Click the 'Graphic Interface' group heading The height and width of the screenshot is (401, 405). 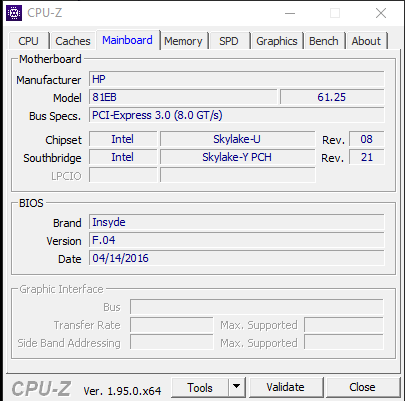[x=61, y=289]
